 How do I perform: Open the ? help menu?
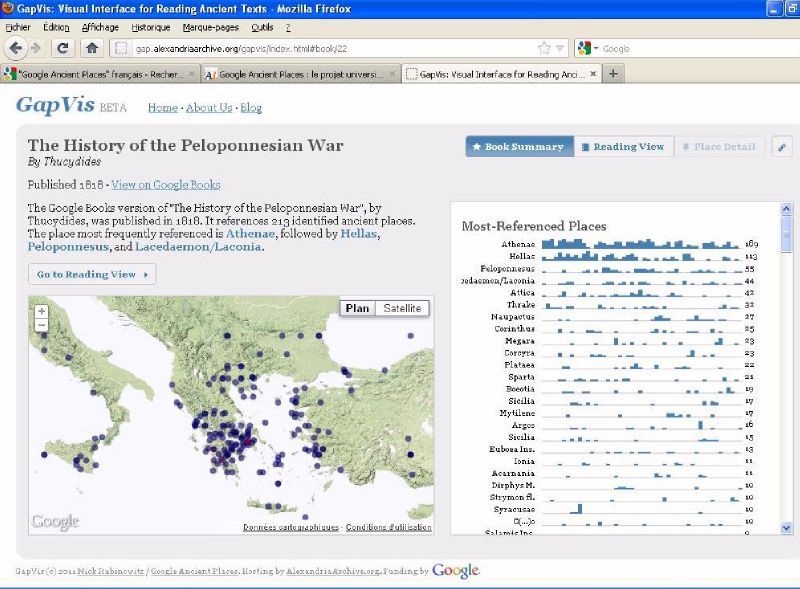[x=288, y=28]
